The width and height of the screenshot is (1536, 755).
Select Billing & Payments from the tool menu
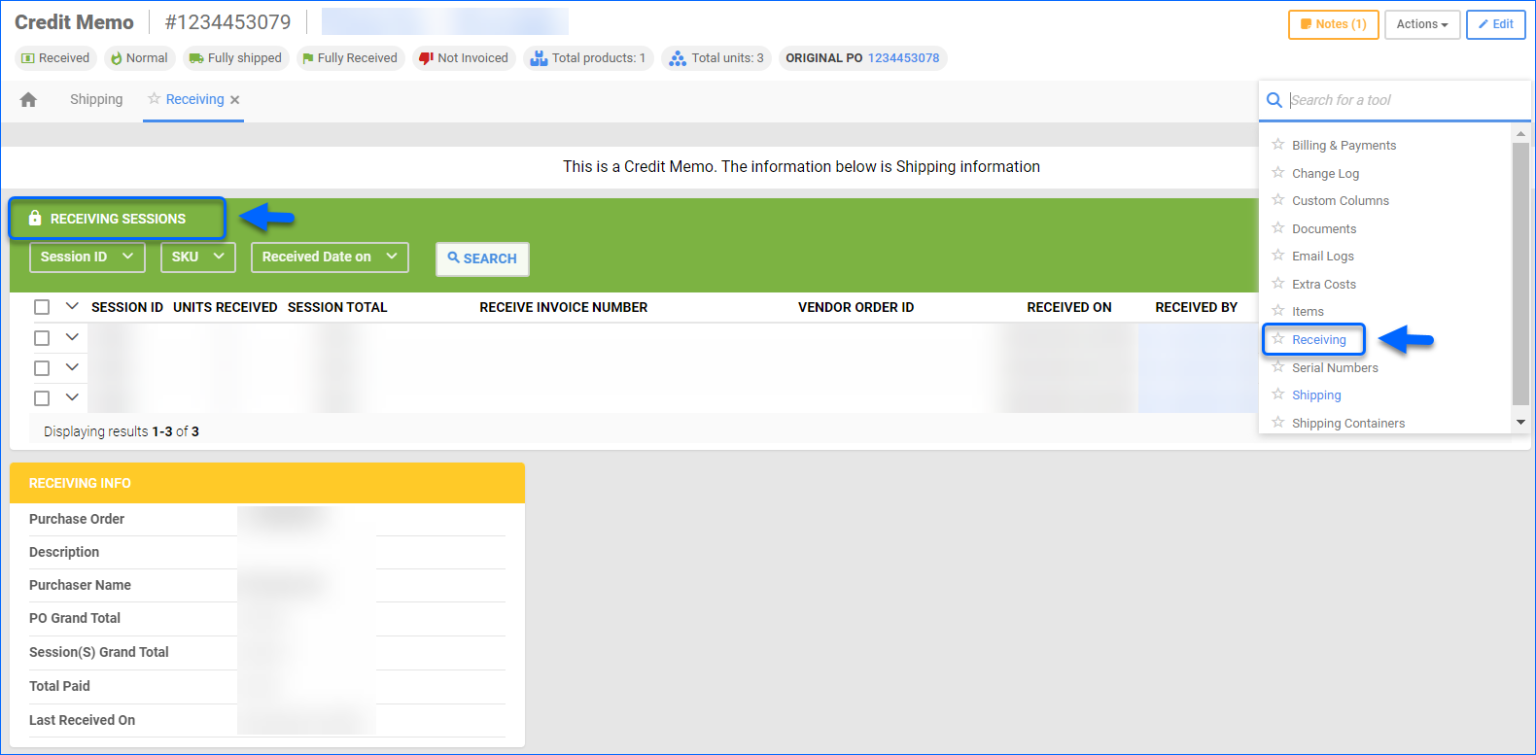1343,145
